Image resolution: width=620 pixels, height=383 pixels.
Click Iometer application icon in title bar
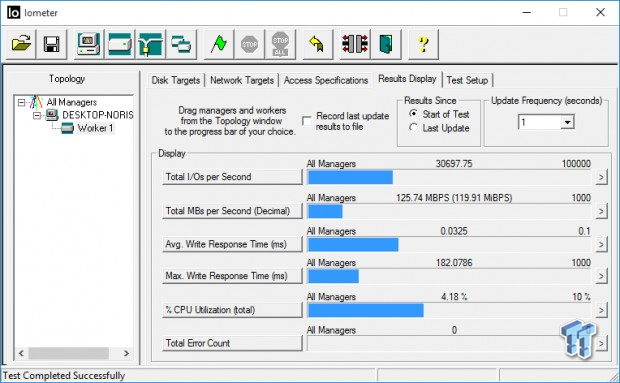(13, 13)
